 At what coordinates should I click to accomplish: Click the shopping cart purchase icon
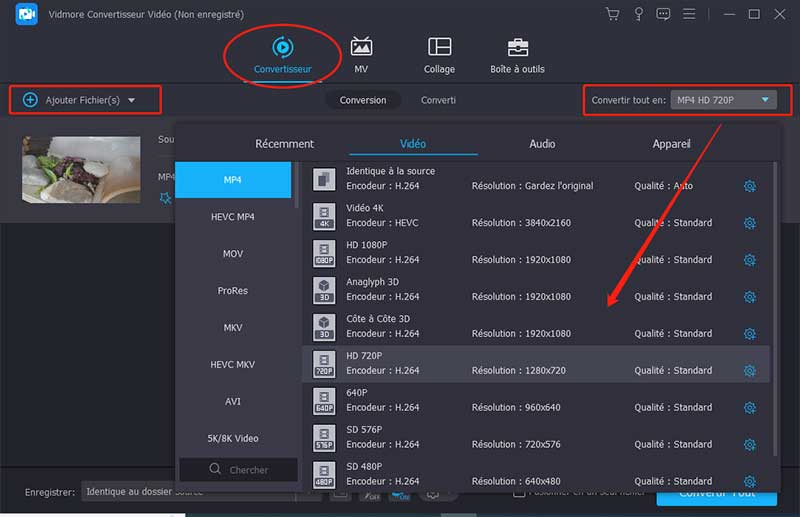[x=613, y=14]
